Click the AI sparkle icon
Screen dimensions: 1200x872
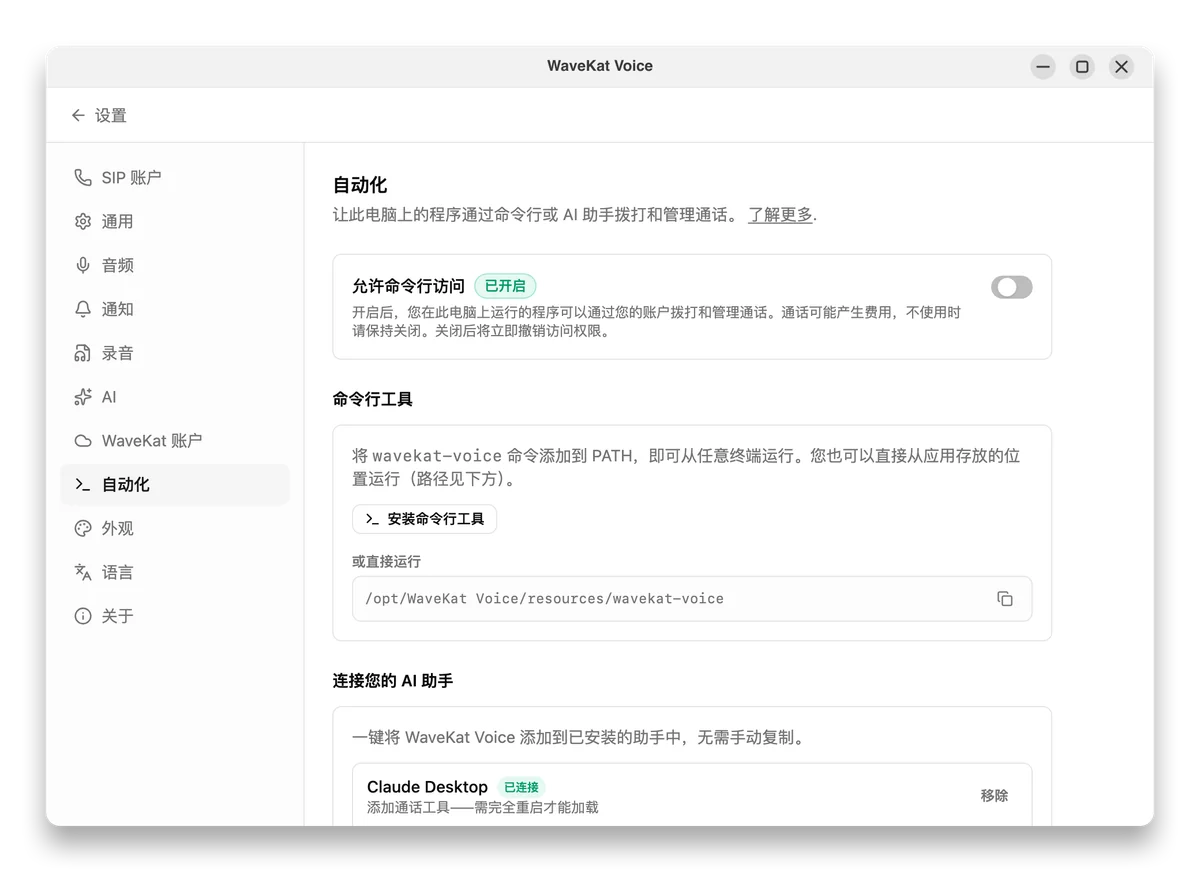click(83, 397)
